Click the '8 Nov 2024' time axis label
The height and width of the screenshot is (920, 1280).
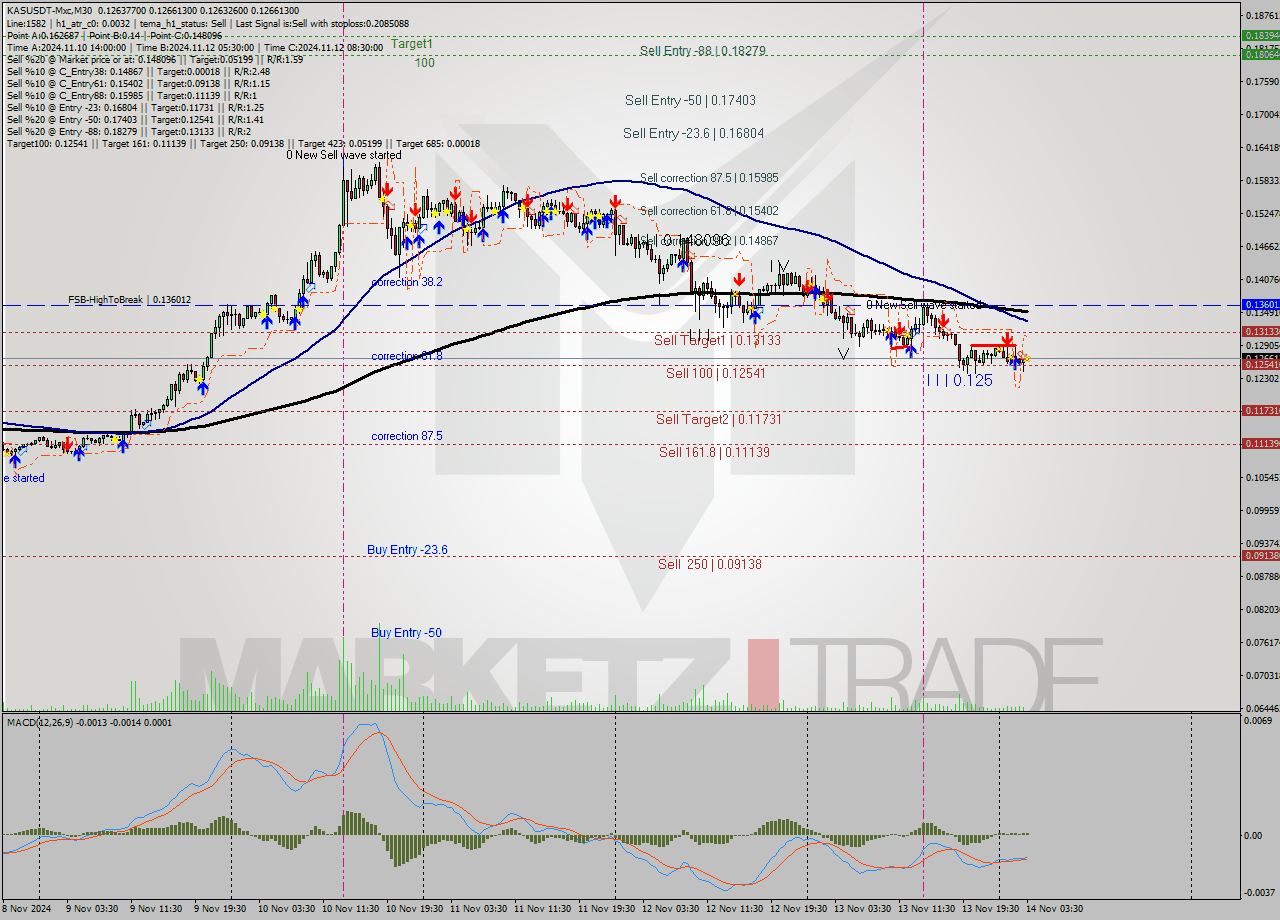point(25,909)
